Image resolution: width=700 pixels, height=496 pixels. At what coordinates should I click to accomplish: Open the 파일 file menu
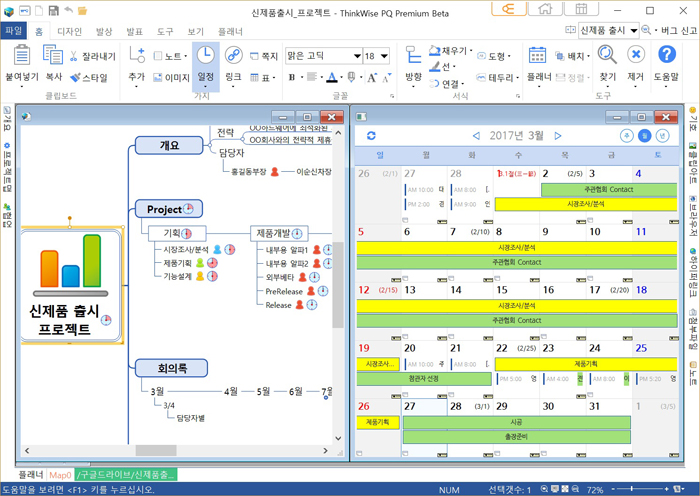coord(14,32)
